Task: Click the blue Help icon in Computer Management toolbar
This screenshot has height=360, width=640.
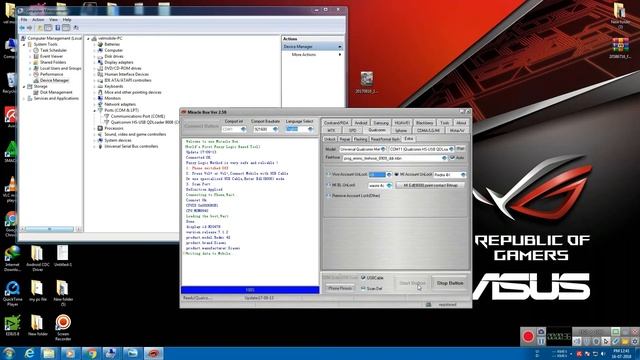Action: (58, 28)
